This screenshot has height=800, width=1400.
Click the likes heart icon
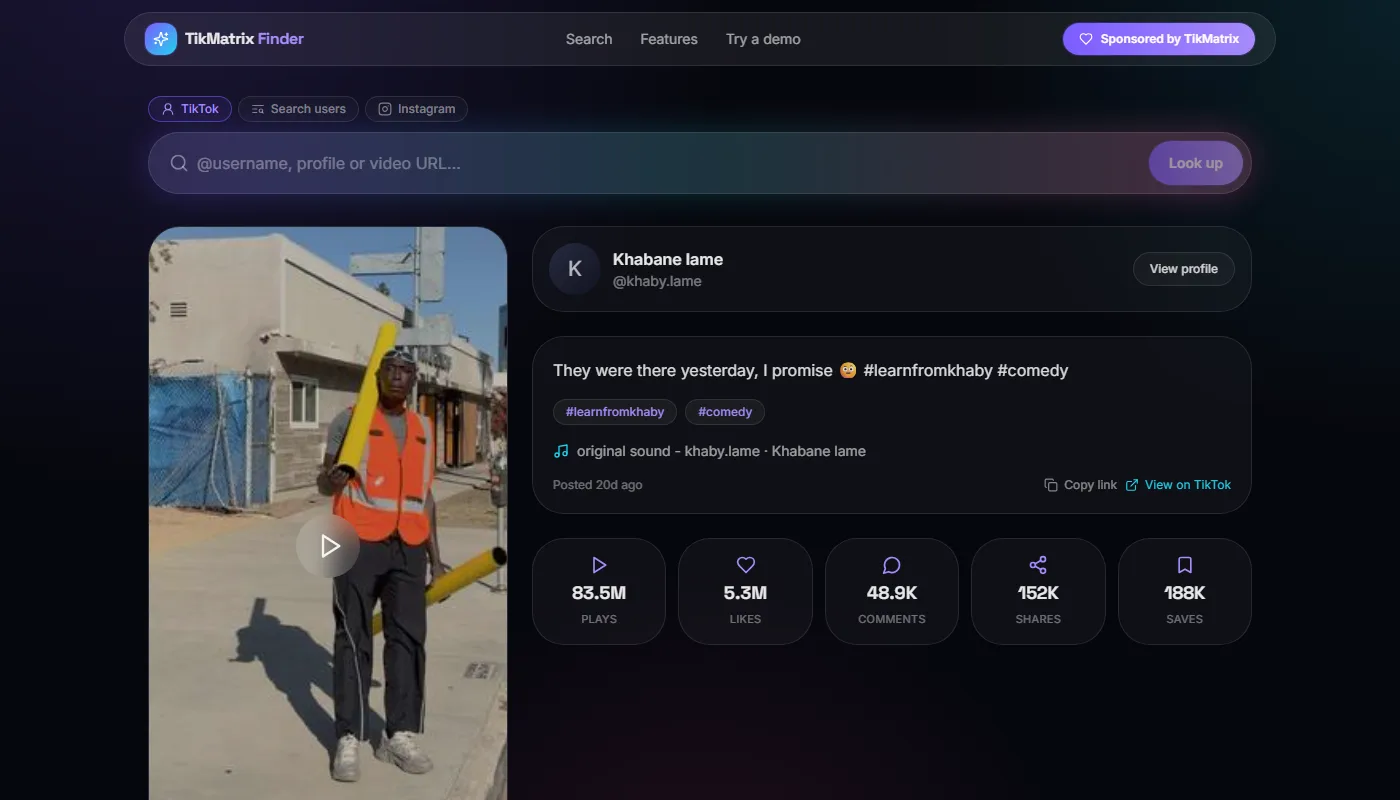[746, 565]
